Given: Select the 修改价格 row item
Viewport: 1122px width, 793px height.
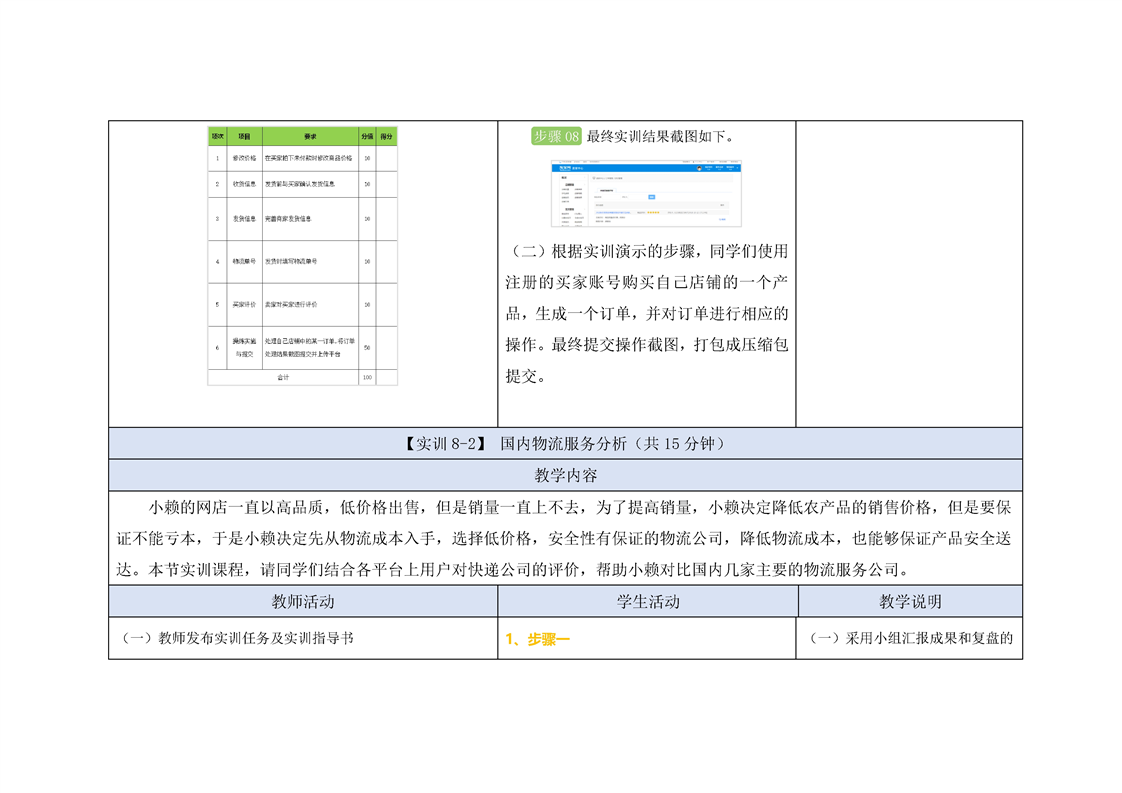Looking at the screenshot, I should click(244, 158).
